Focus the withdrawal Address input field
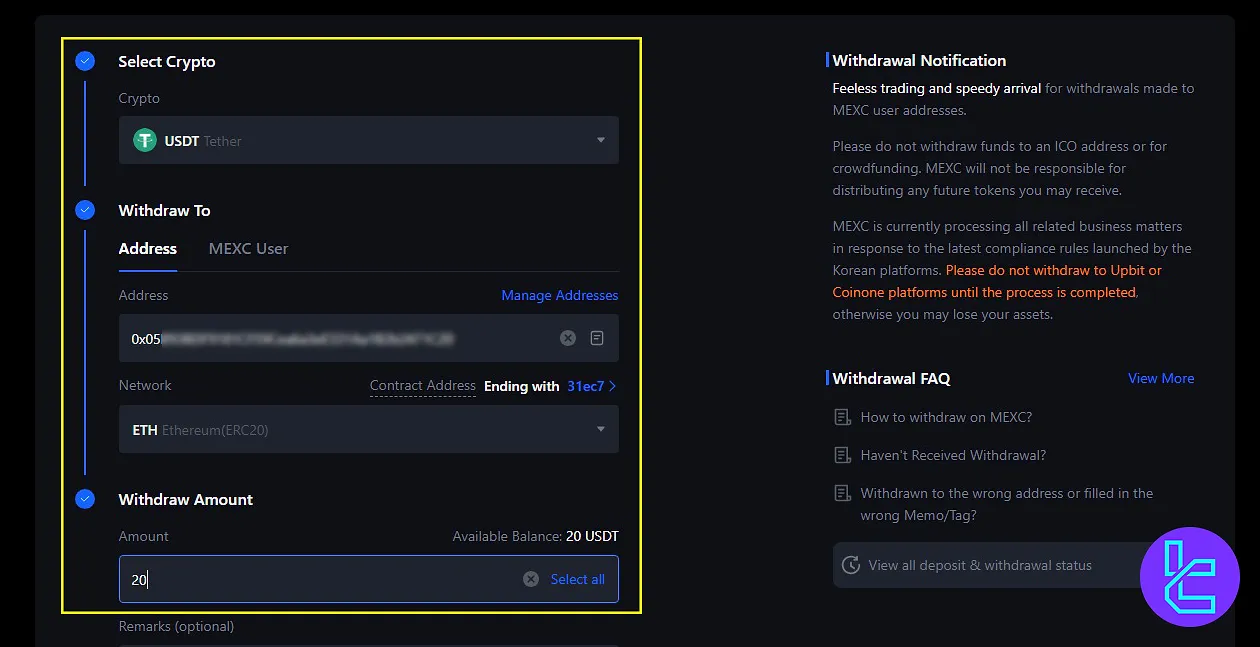The height and width of the screenshot is (647, 1260). pyautogui.click(x=368, y=338)
